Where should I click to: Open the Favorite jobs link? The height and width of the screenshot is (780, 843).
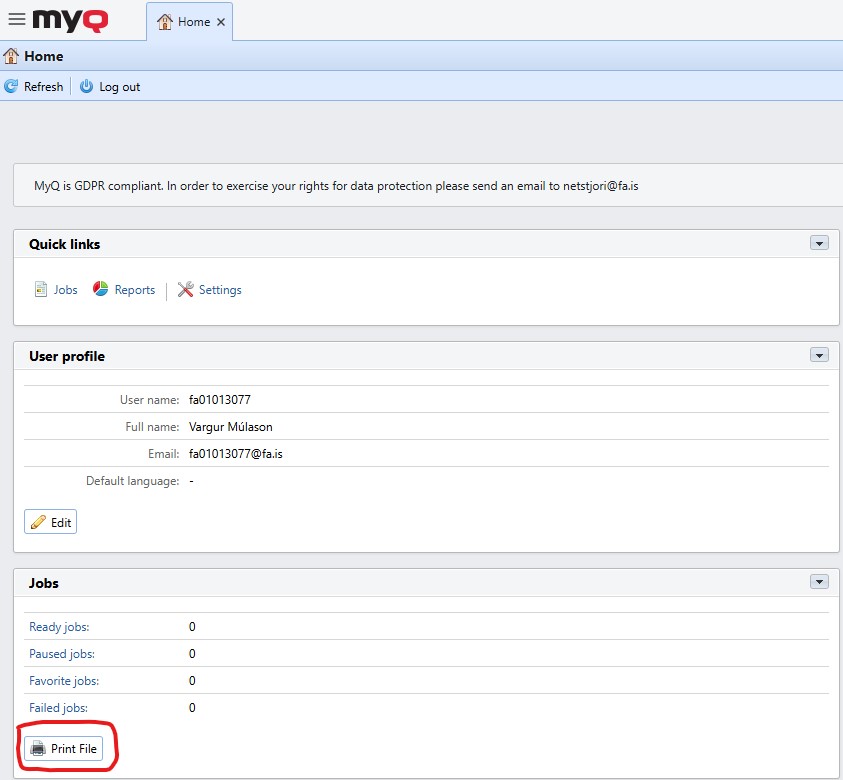[64, 681]
